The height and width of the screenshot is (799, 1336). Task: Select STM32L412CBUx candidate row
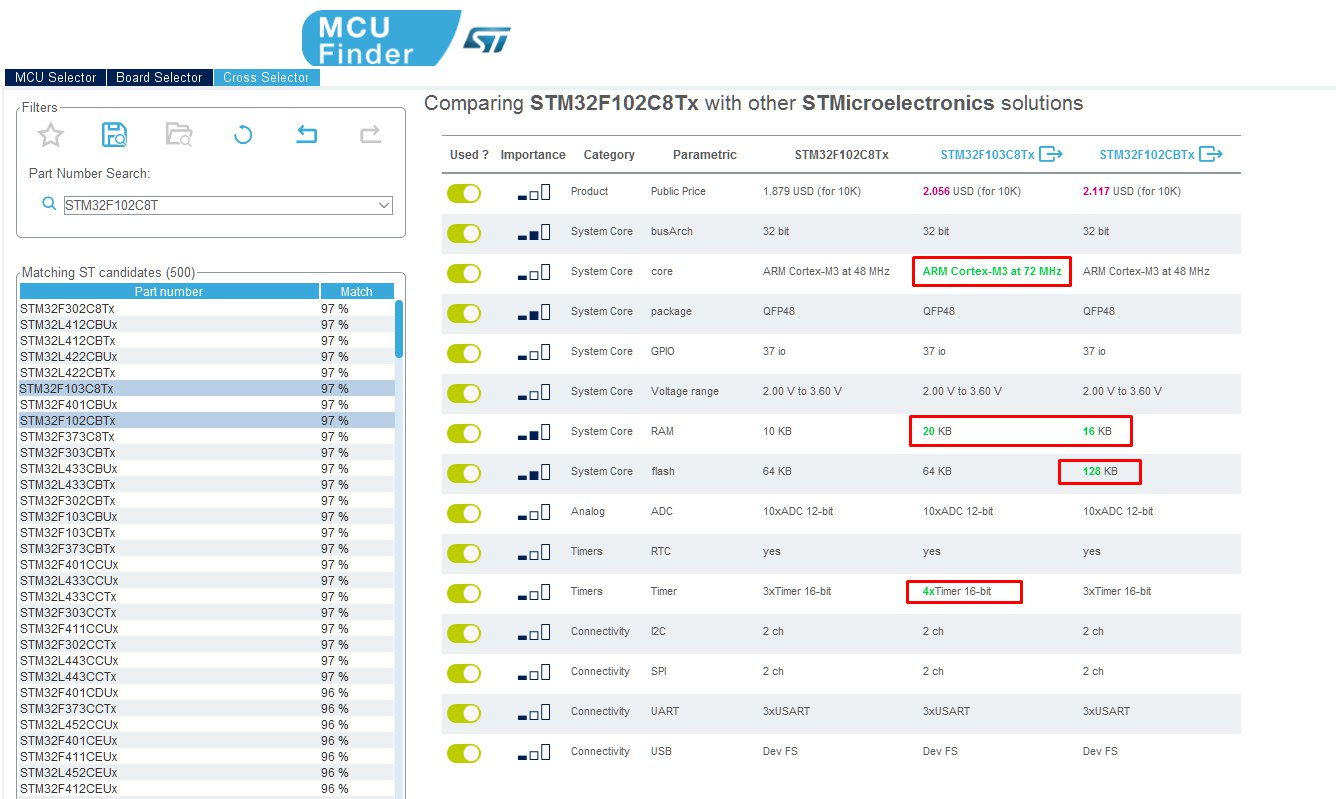pos(207,325)
